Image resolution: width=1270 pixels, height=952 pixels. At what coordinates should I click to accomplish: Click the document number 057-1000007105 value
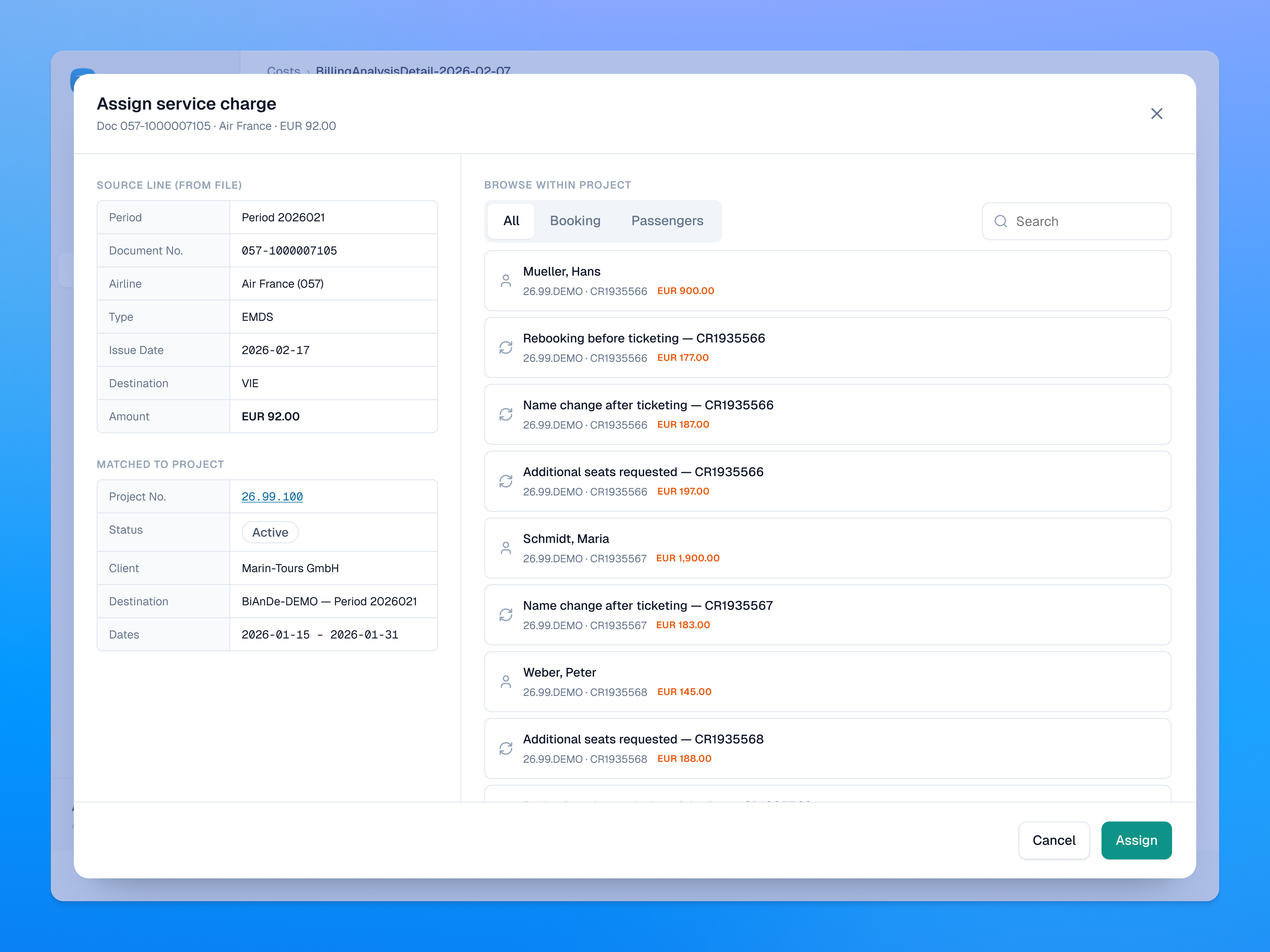coord(289,251)
